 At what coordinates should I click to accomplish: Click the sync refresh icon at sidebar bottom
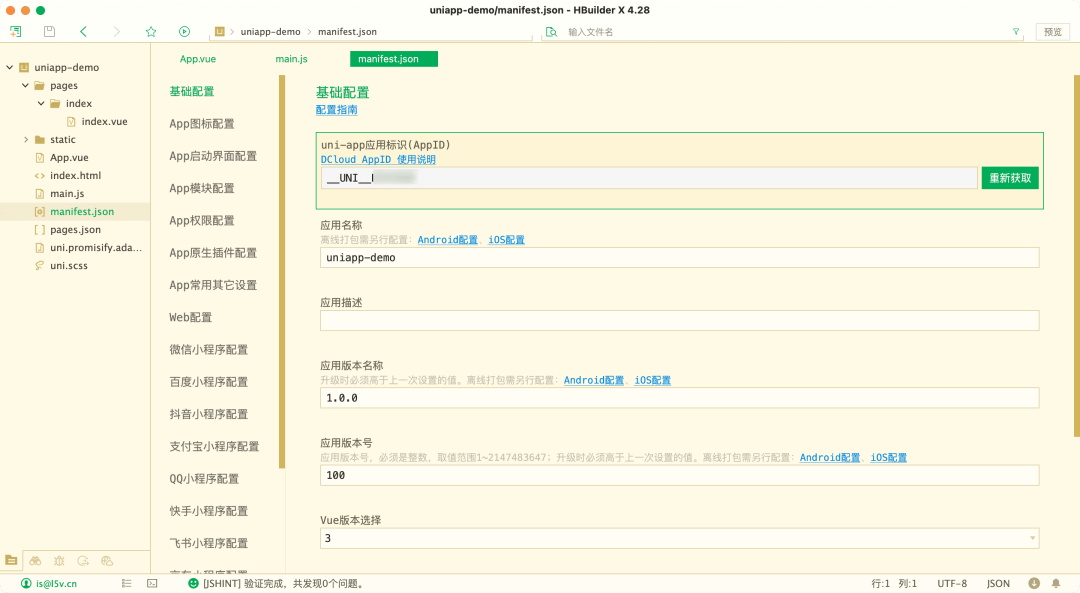[83, 561]
